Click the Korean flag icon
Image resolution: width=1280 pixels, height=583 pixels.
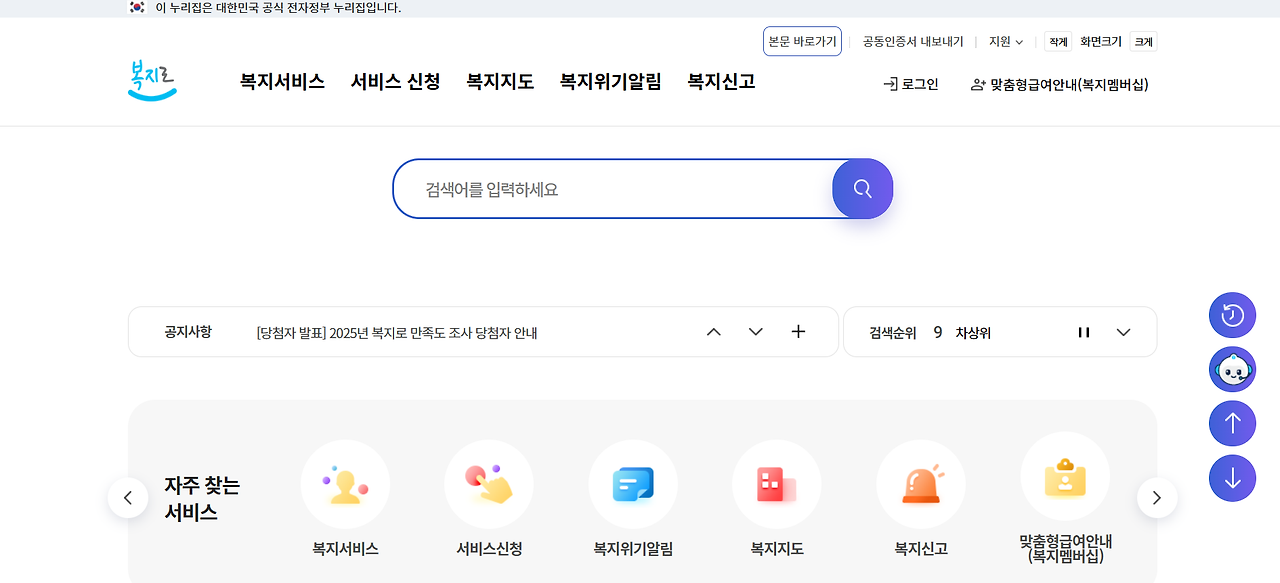click(x=138, y=7)
